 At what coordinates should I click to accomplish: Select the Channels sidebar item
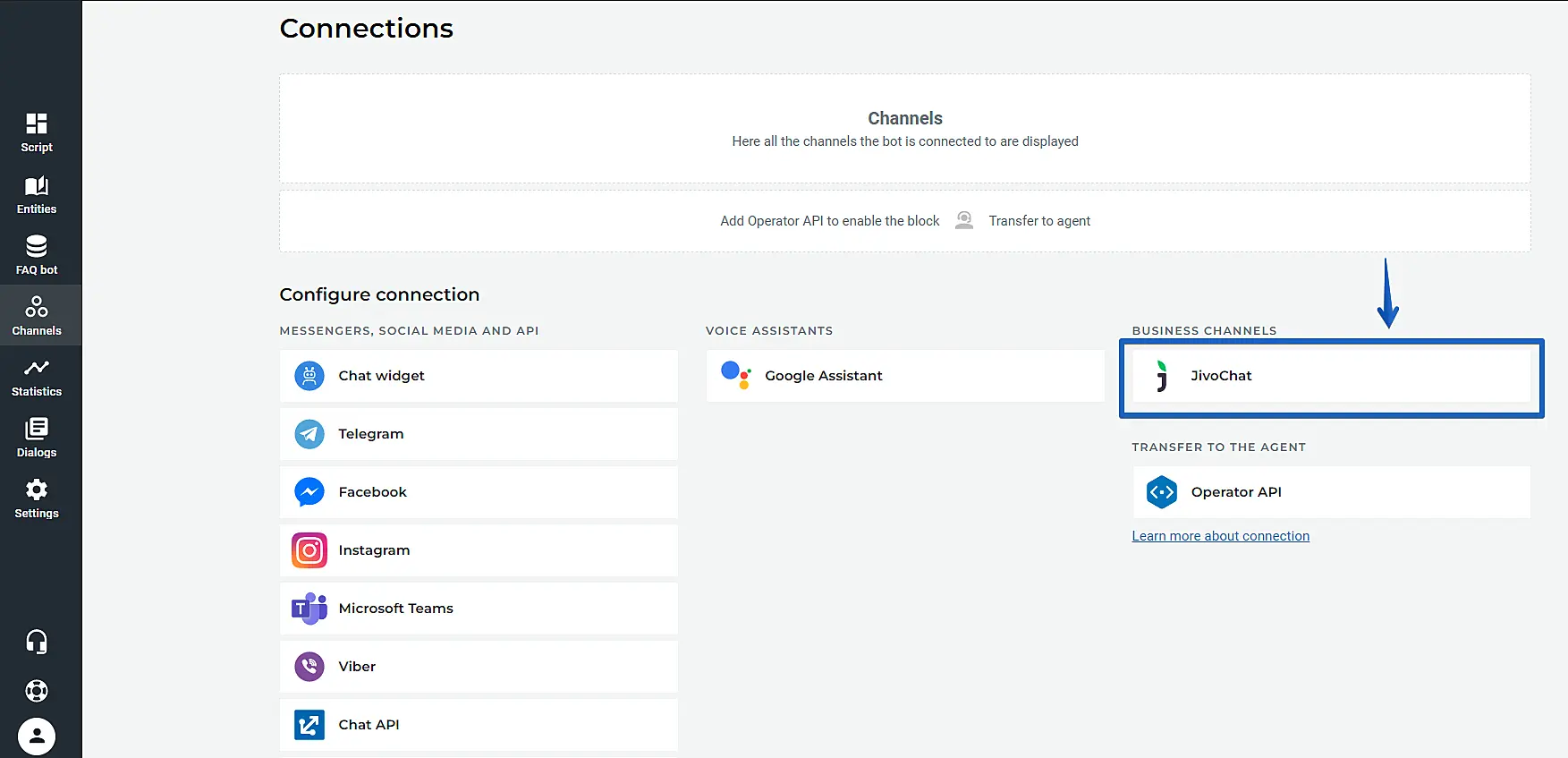37,316
